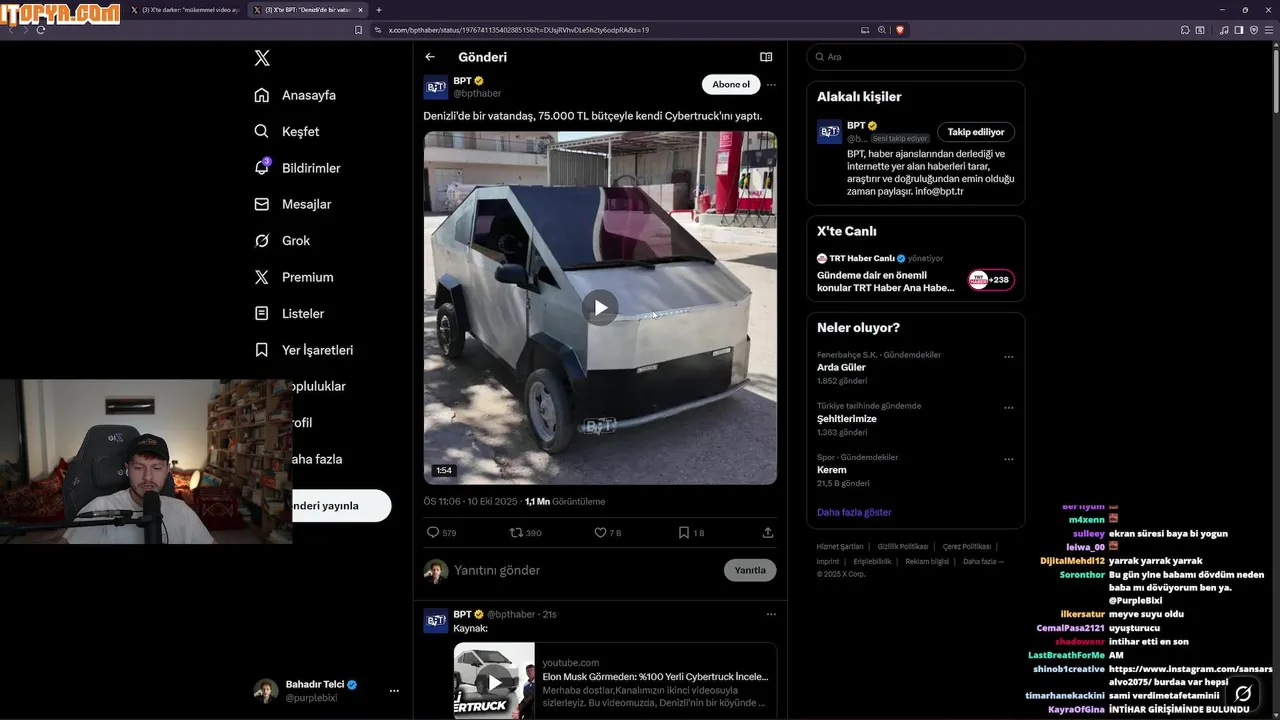
Task: Go to Anasayfa in the sidebar
Action: (x=295, y=95)
